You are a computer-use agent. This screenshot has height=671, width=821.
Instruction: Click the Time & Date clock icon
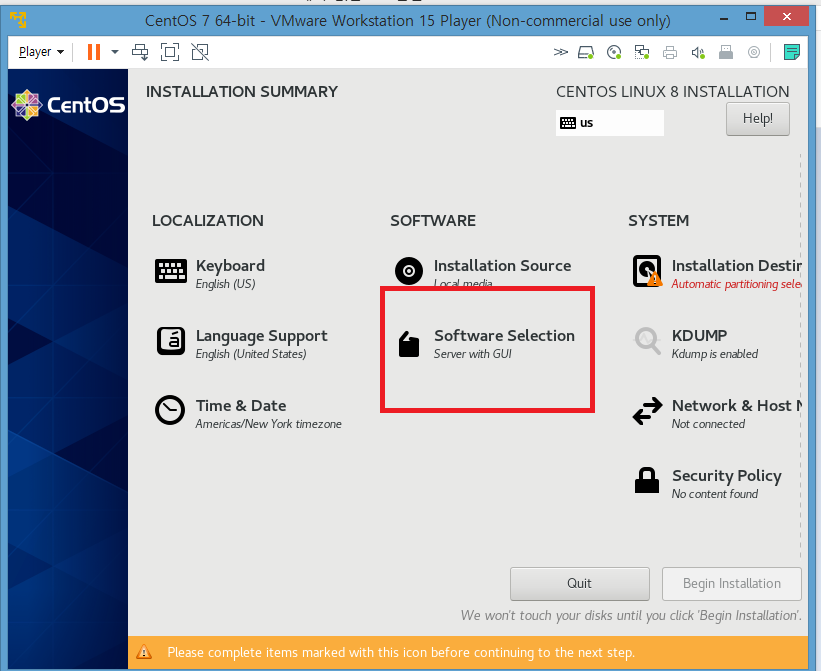point(170,410)
